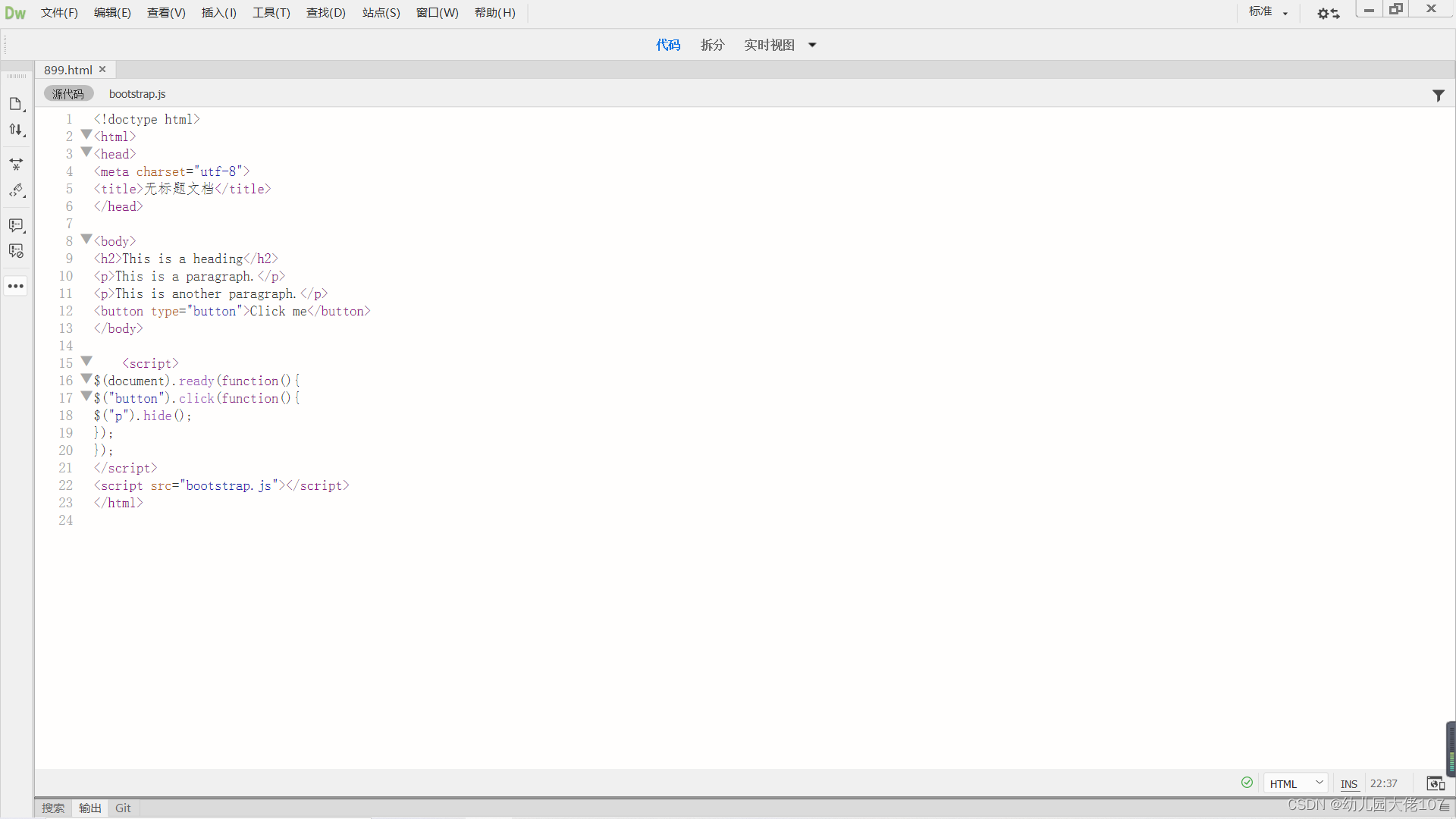Collapse document ready function on line 16
Screen dimensions: 1456x819
pos(86,379)
